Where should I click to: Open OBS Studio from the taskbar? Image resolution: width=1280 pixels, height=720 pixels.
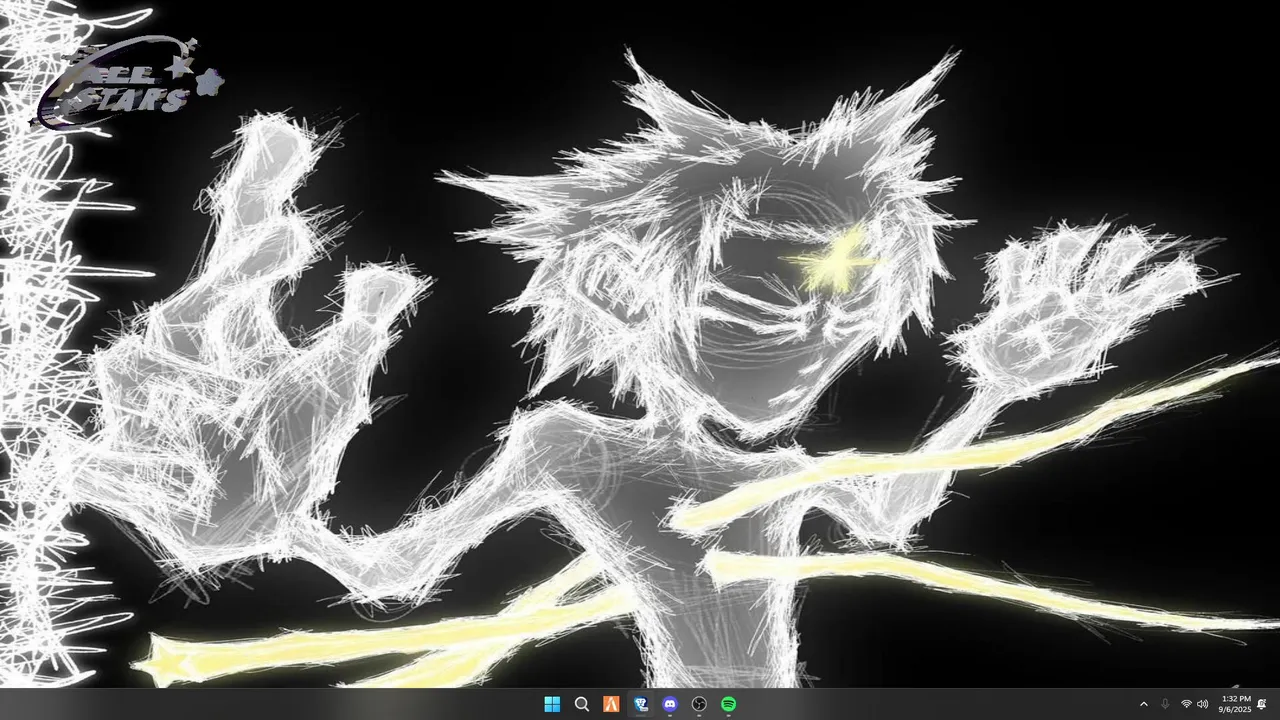pos(699,704)
